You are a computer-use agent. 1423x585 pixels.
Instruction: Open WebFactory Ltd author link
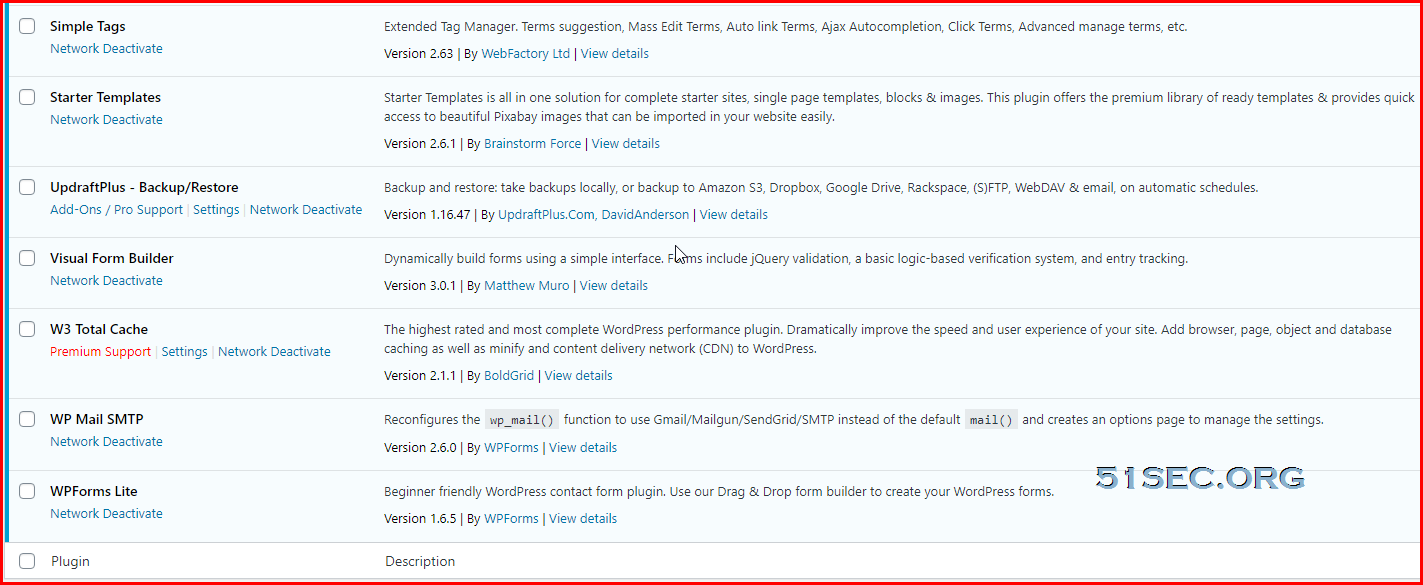pyautogui.click(x=526, y=53)
